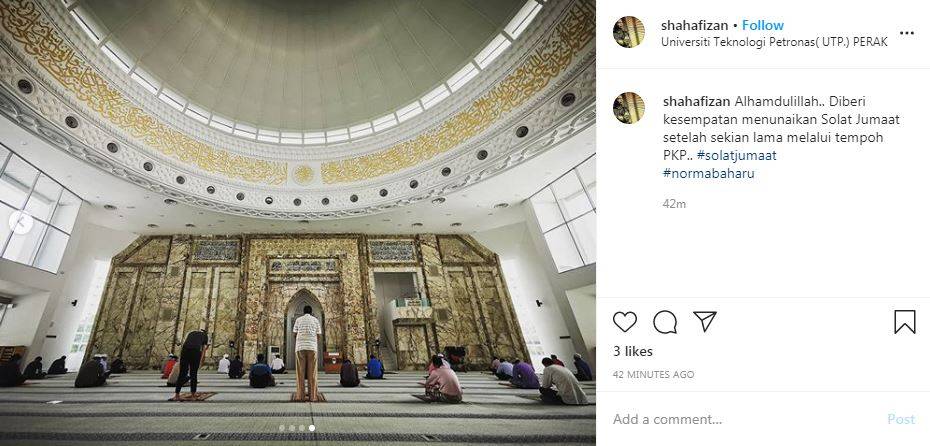Follow shahafizan
930x446 pixels.
click(x=763, y=26)
